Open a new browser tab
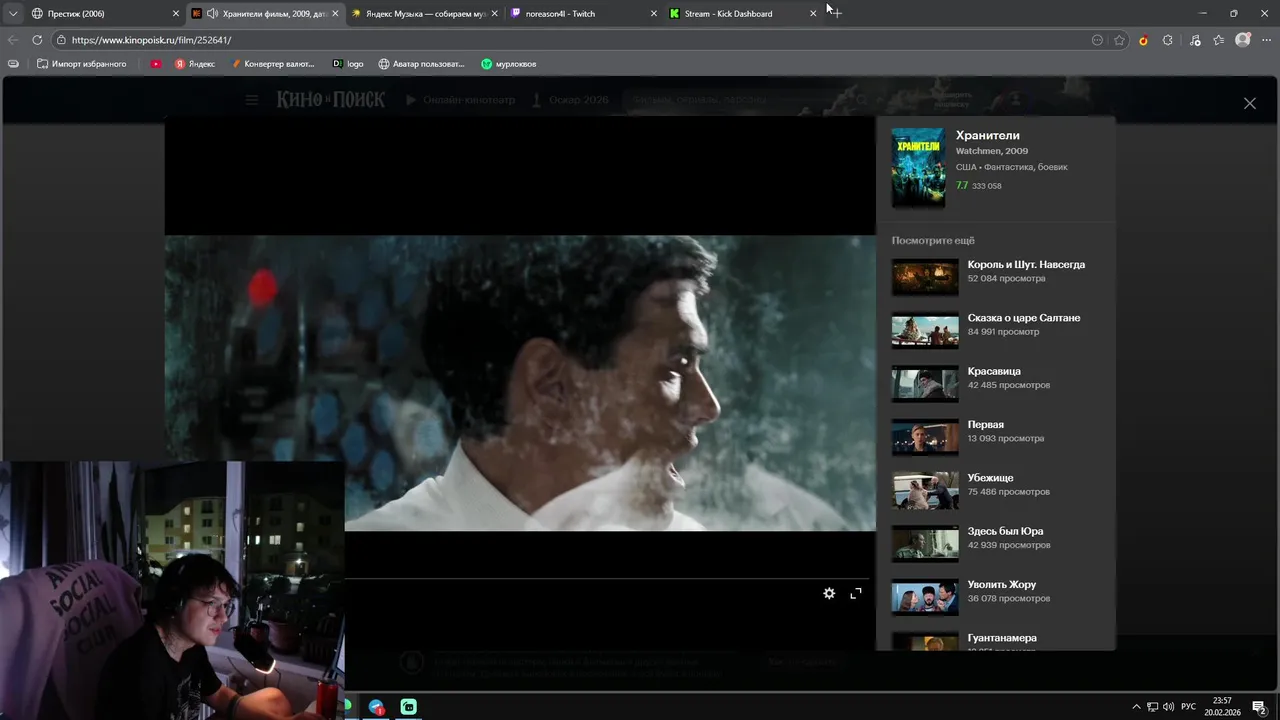 (x=835, y=13)
